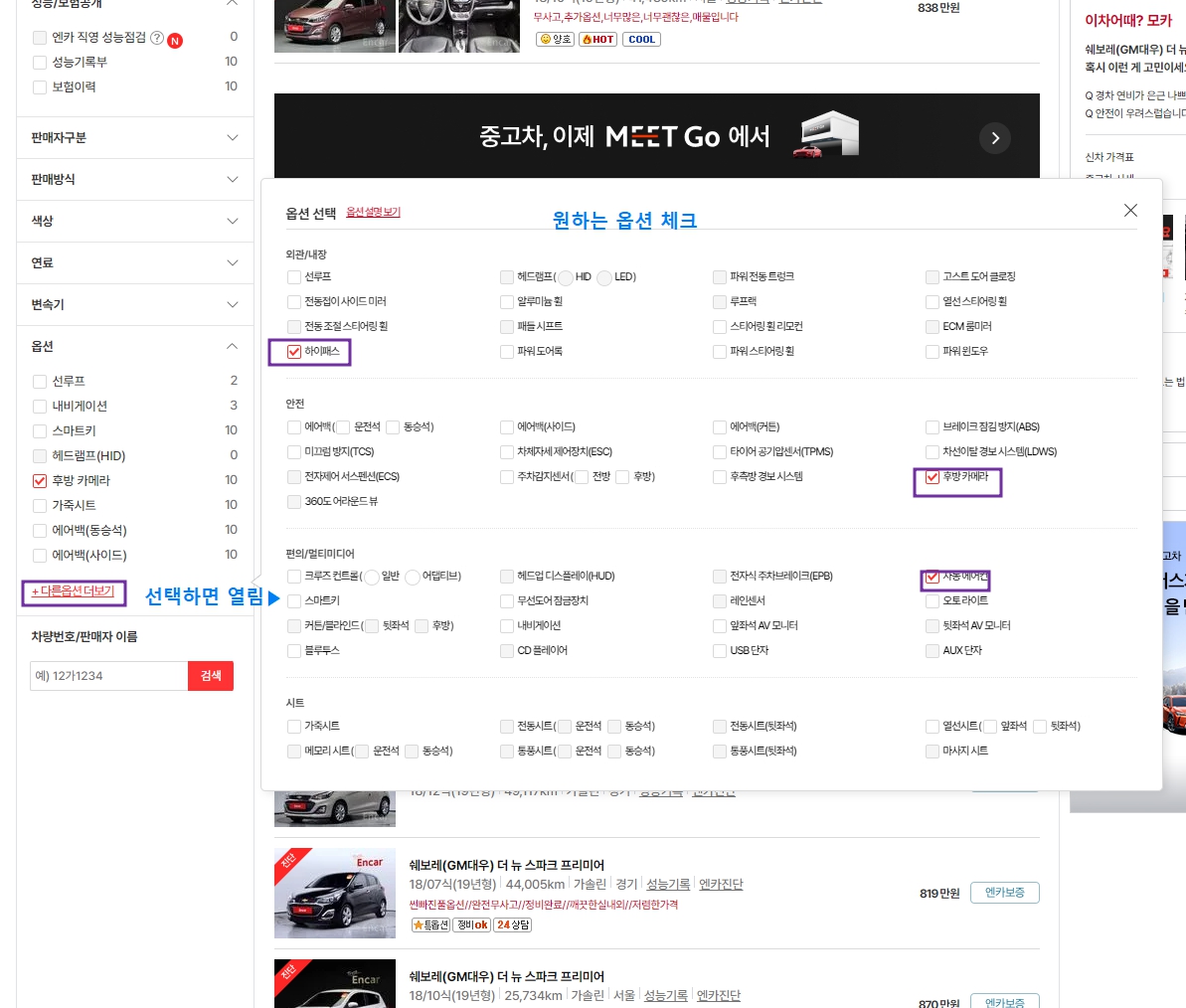This screenshot has width=1186, height=1008.
Task: Check 선루프 in the popup 외관/내장 group
Action: coord(294,276)
